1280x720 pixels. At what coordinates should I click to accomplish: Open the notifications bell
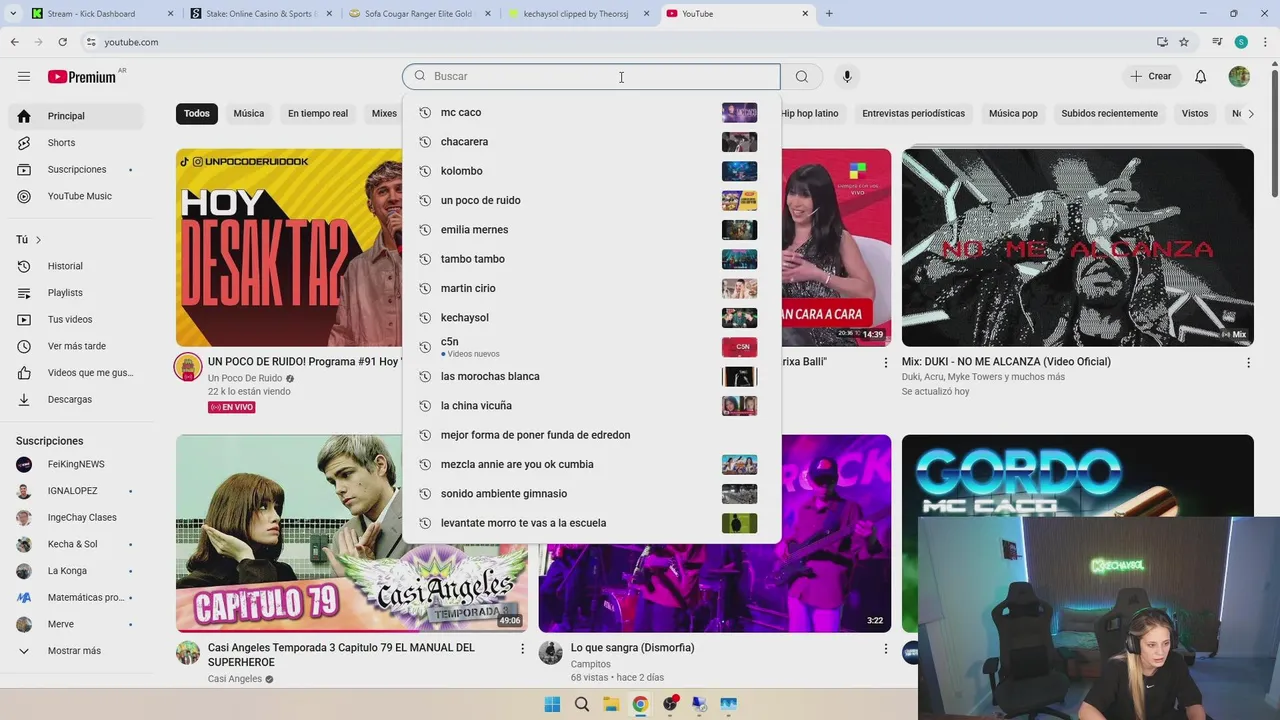[x=1201, y=76]
